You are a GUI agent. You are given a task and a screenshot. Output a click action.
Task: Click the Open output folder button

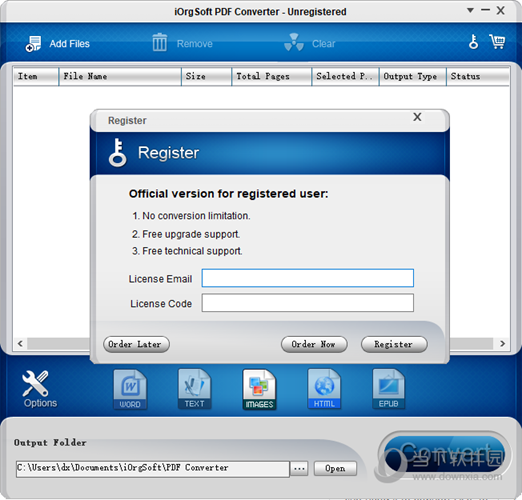coord(335,469)
